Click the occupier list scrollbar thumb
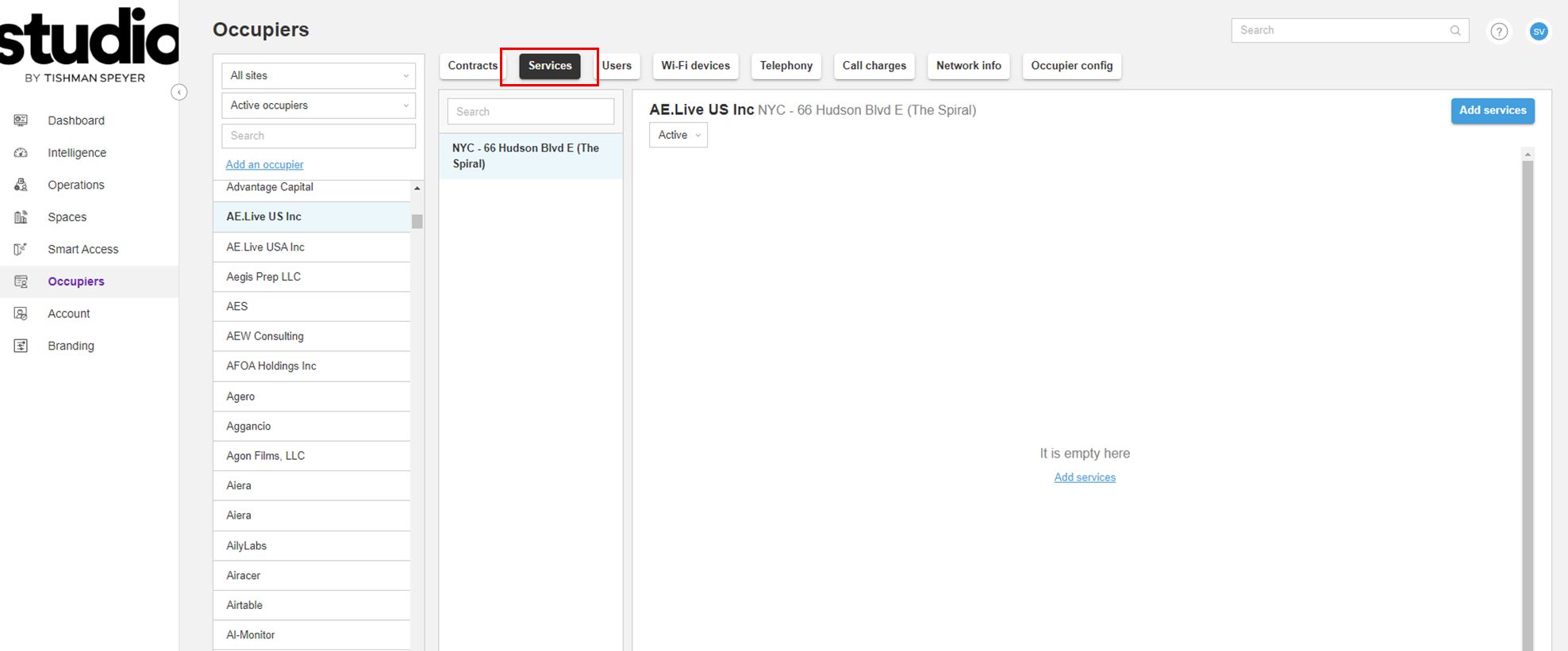The image size is (1568, 651). 417,221
